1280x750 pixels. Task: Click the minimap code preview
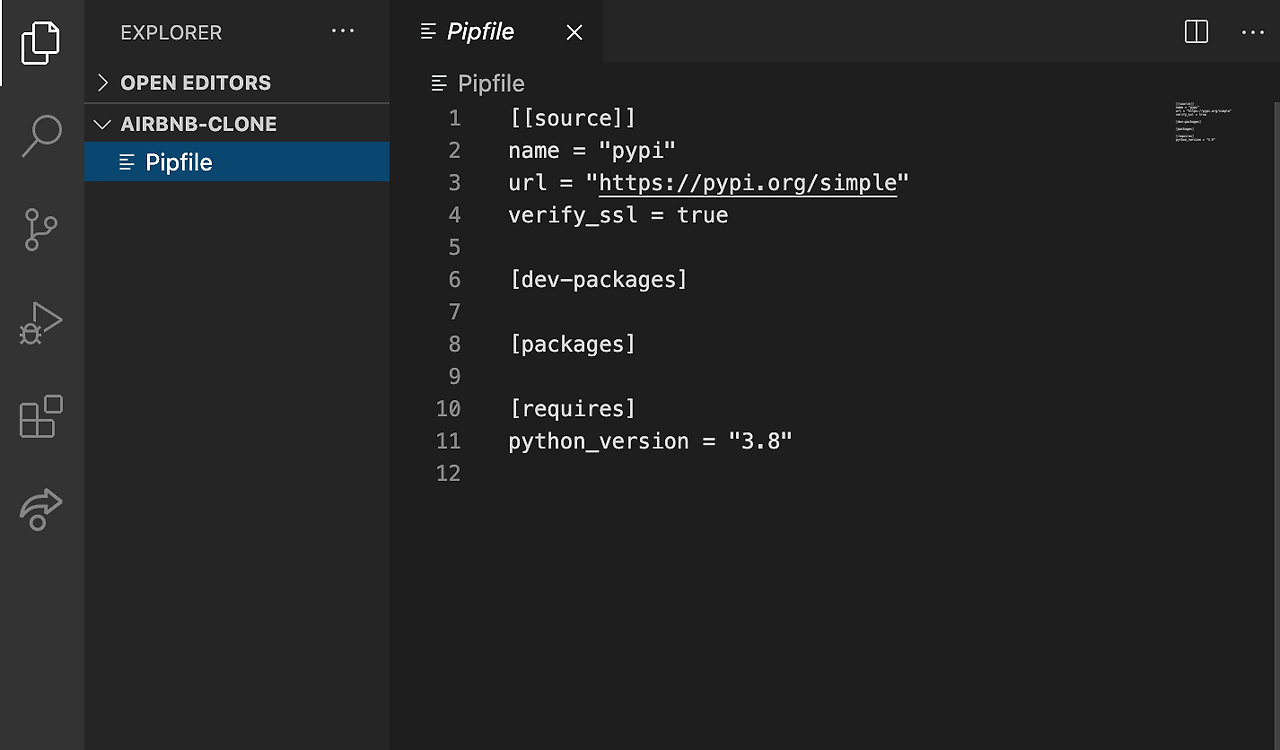coord(1203,121)
